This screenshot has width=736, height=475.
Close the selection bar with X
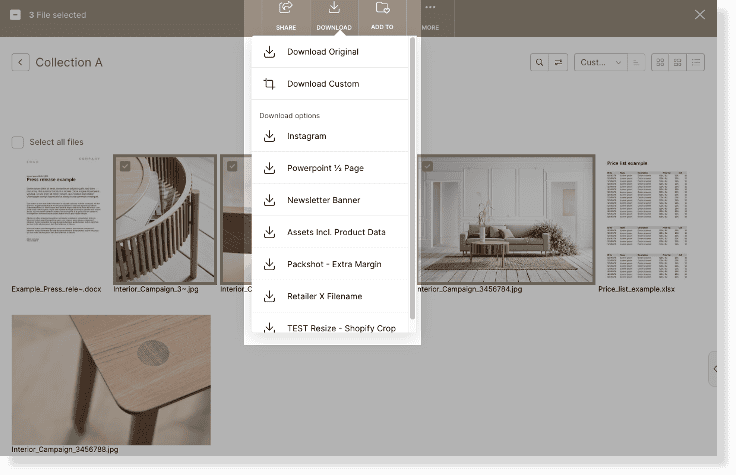pos(699,15)
